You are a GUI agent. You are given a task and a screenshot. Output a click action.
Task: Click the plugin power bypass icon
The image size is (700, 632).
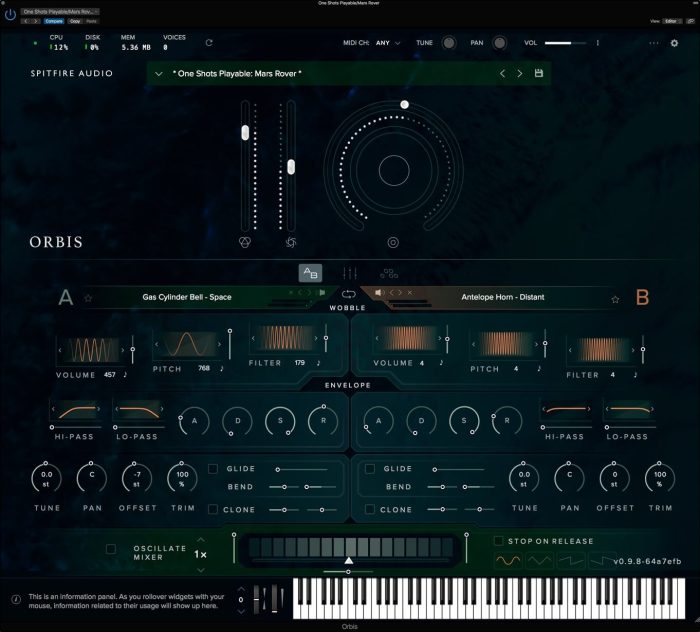10,15
